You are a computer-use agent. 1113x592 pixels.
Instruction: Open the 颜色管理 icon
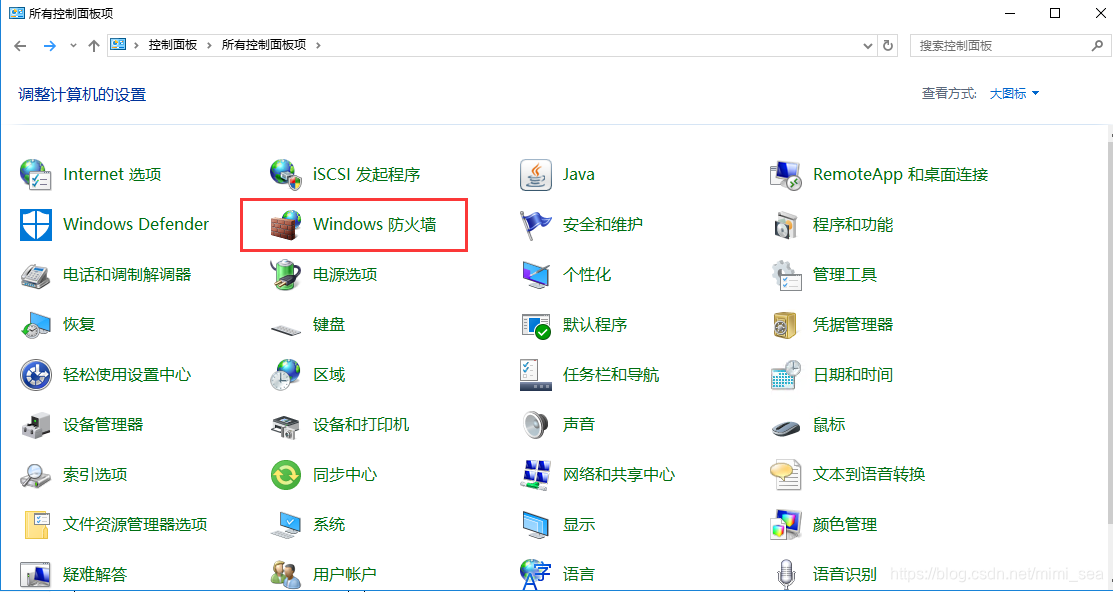786,525
